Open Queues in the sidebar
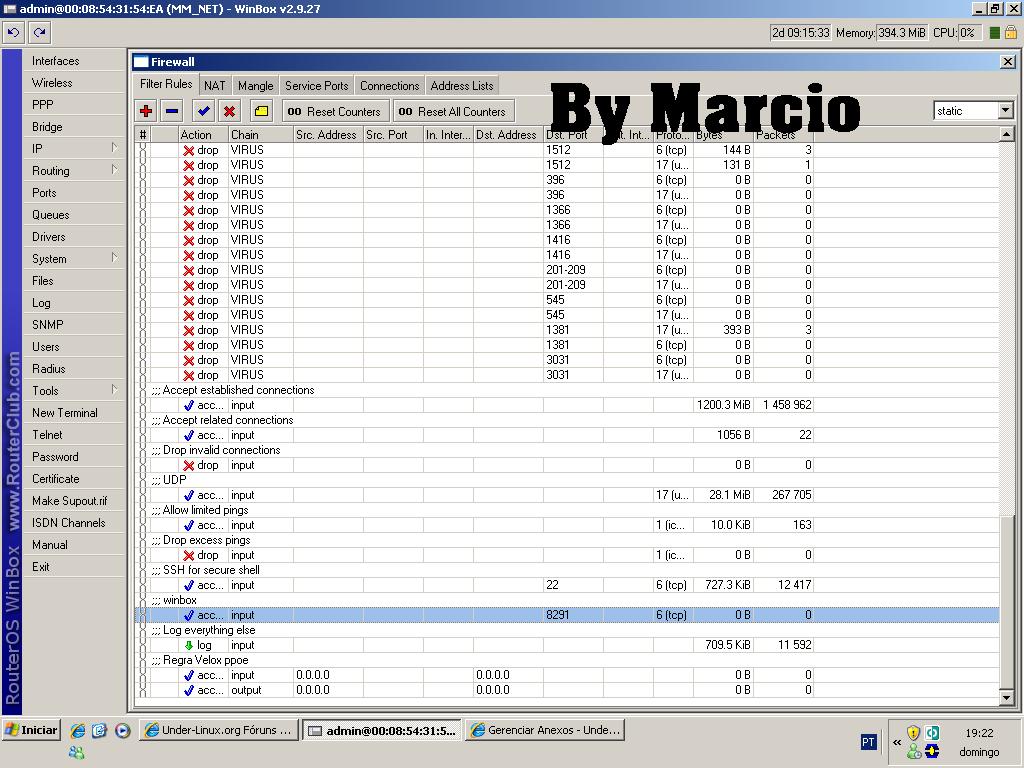 (74, 215)
